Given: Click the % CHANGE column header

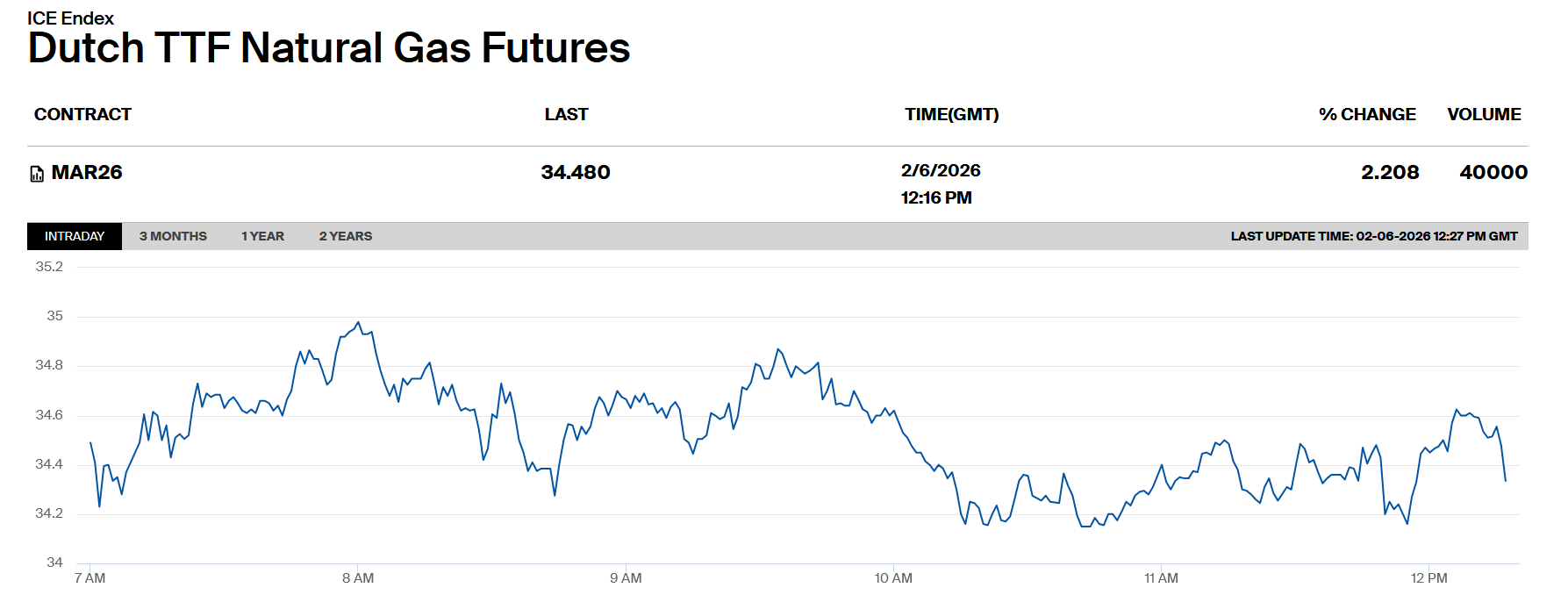Looking at the screenshot, I should click(x=1366, y=114).
